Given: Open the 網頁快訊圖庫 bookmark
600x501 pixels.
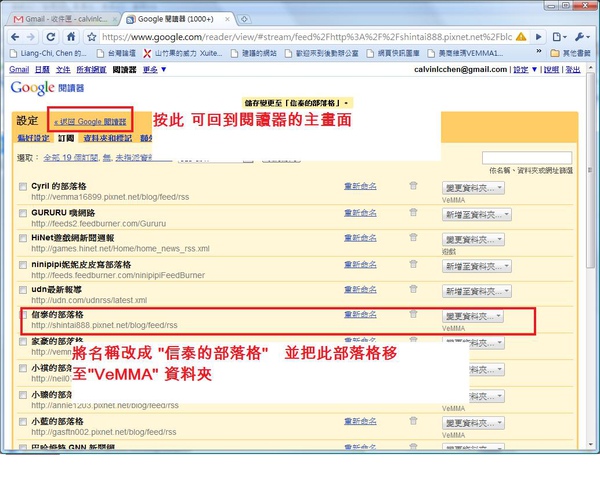Looking at the screenshot, I should click(x=393, y=53).
